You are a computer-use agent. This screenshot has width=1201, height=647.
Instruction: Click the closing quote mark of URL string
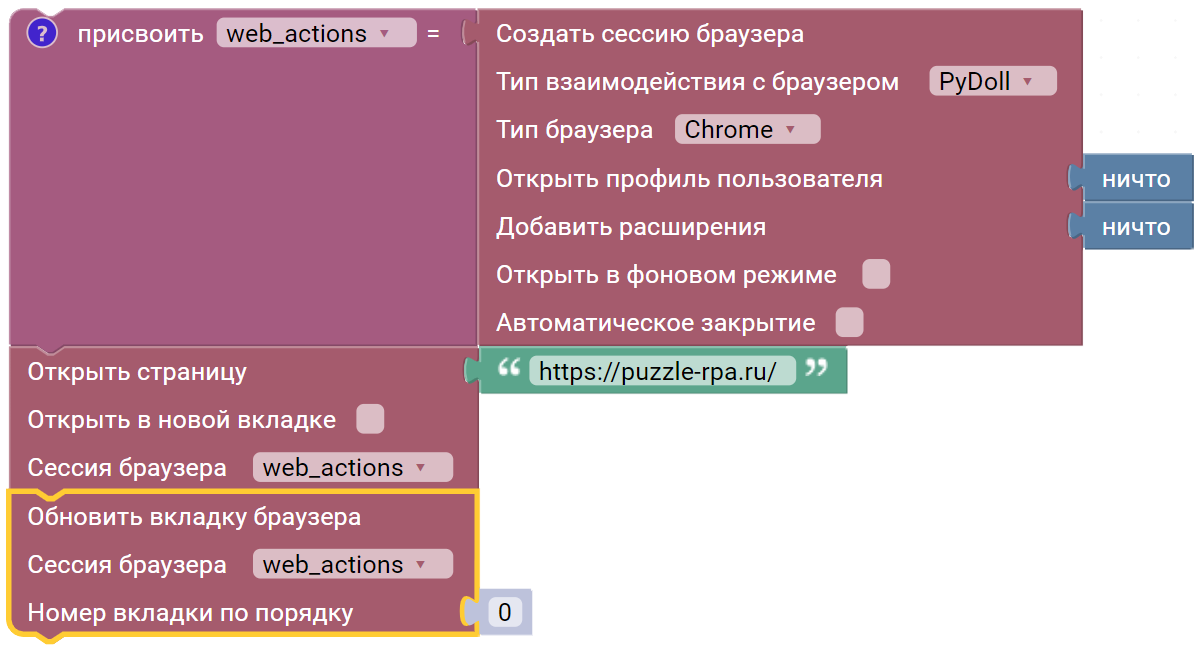click(817, 369)
